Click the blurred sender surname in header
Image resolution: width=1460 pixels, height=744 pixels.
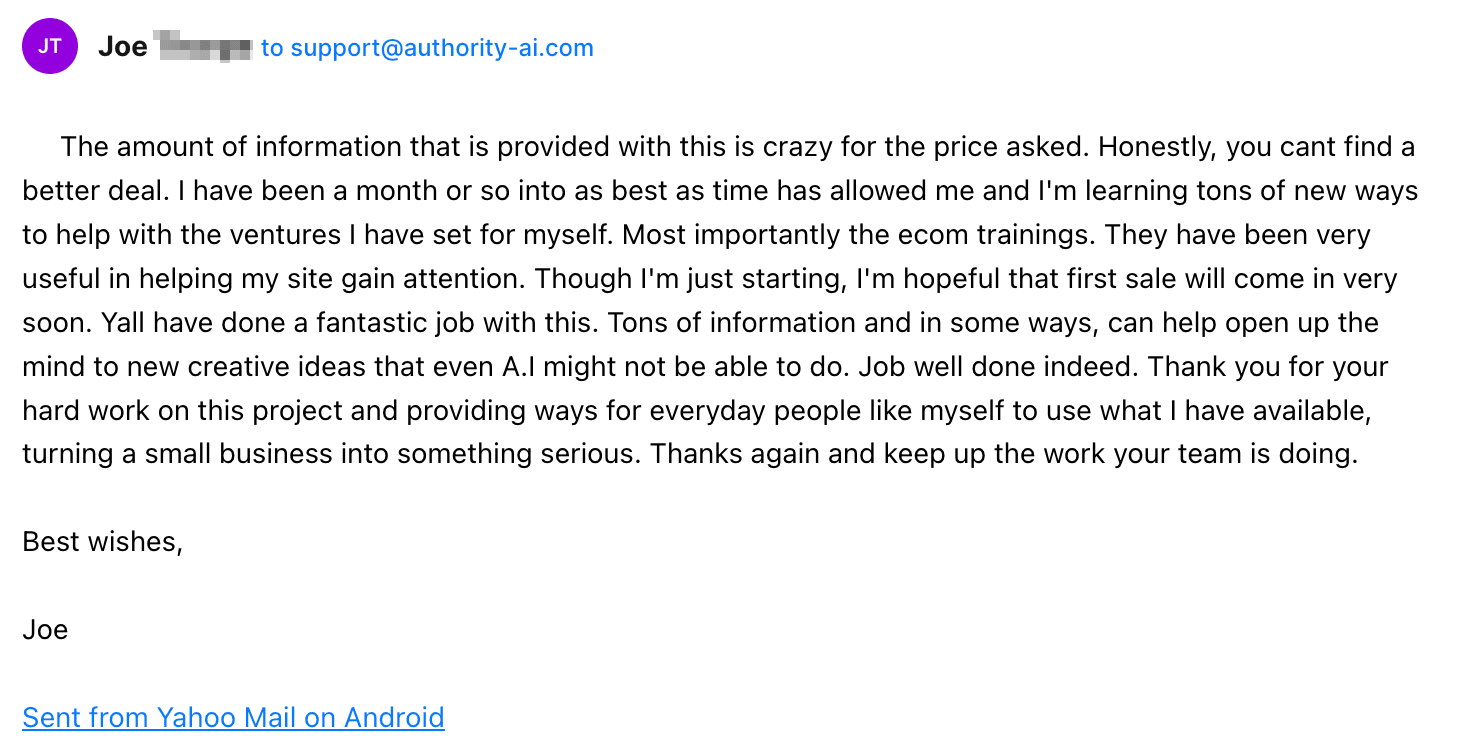click(204, 46)
